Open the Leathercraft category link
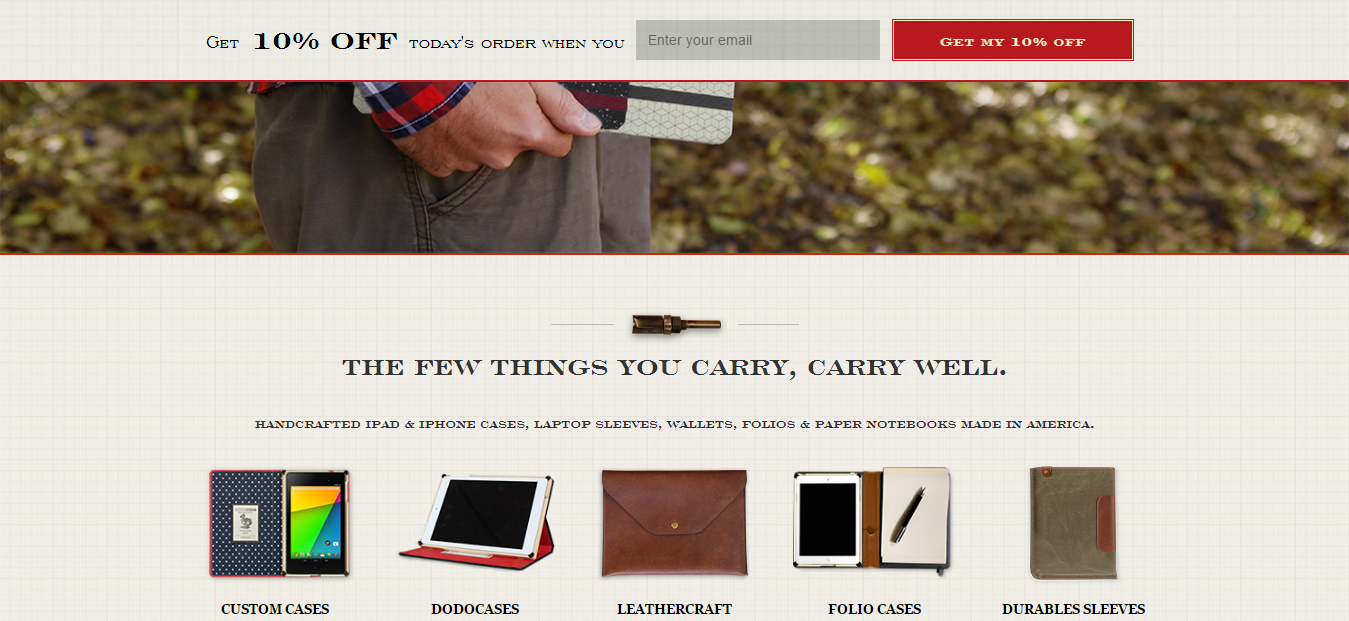This screenshot has width=1349, height=621. pyautogui.click(x=674, y=609)
